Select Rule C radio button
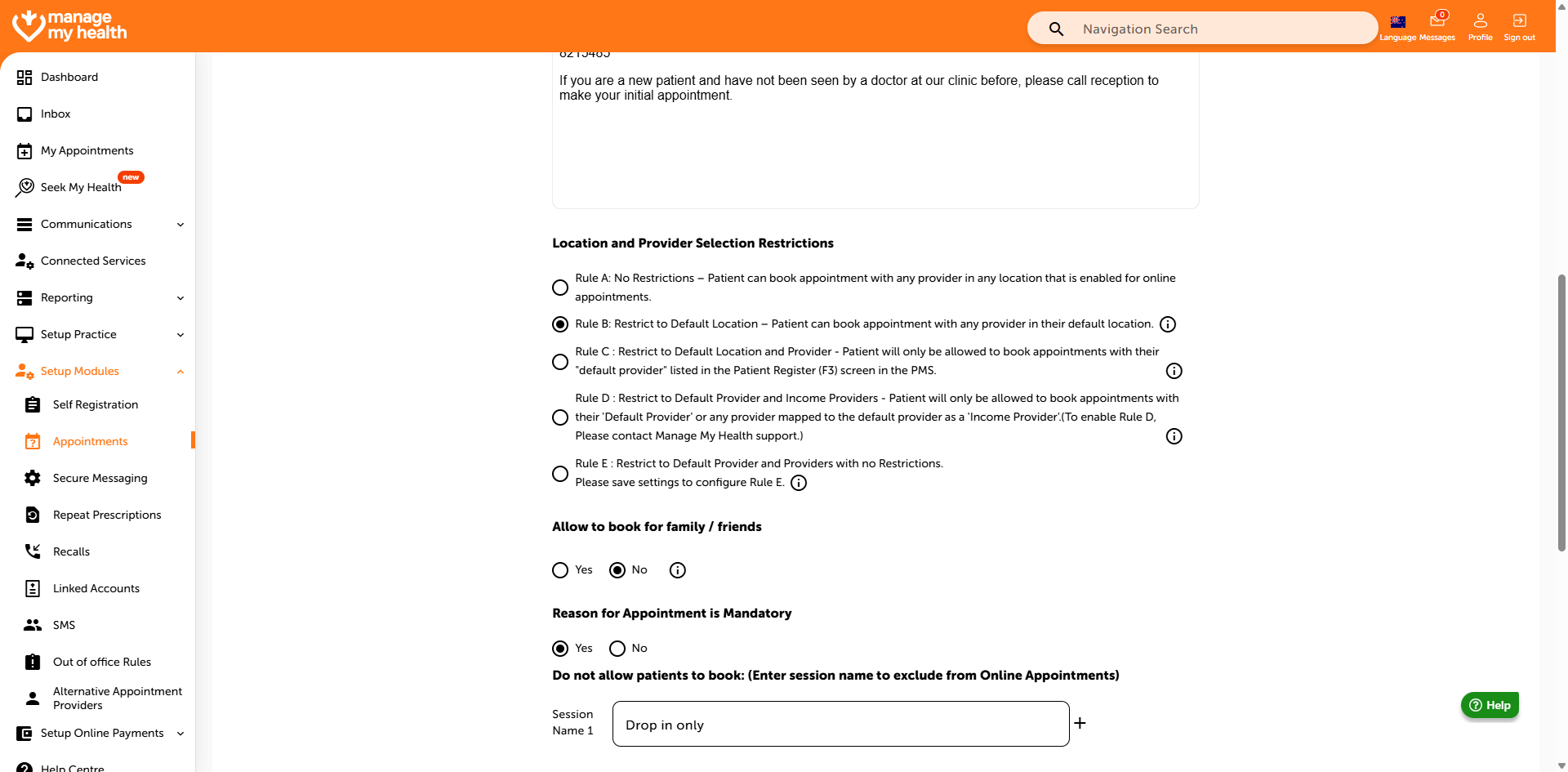 560,362
